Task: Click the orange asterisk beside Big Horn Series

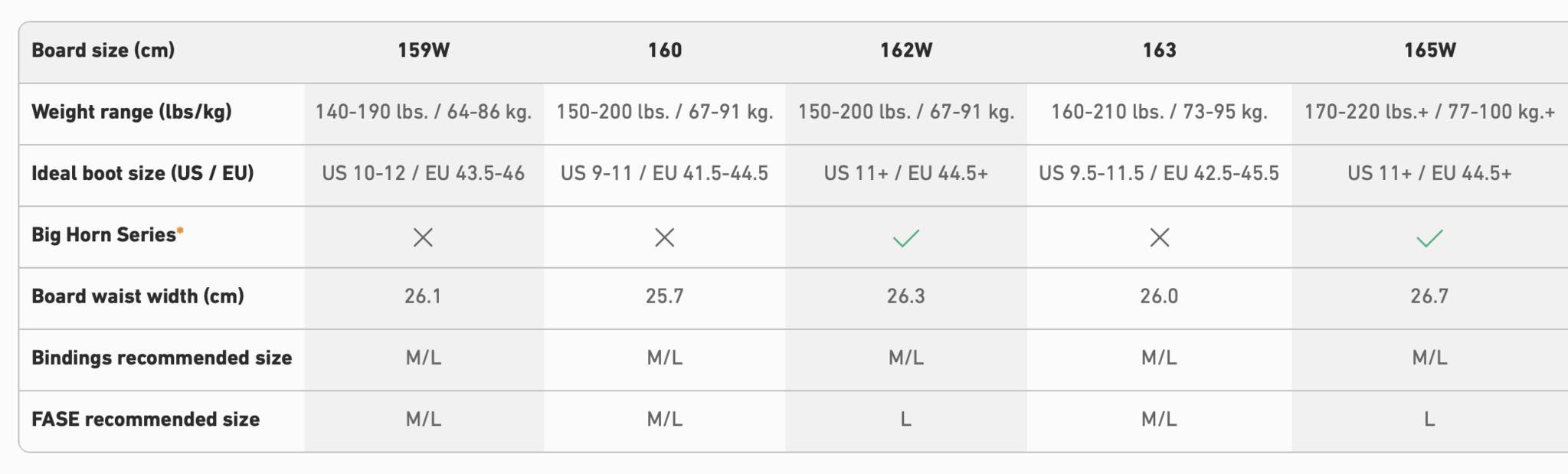Action: (180, 230)
